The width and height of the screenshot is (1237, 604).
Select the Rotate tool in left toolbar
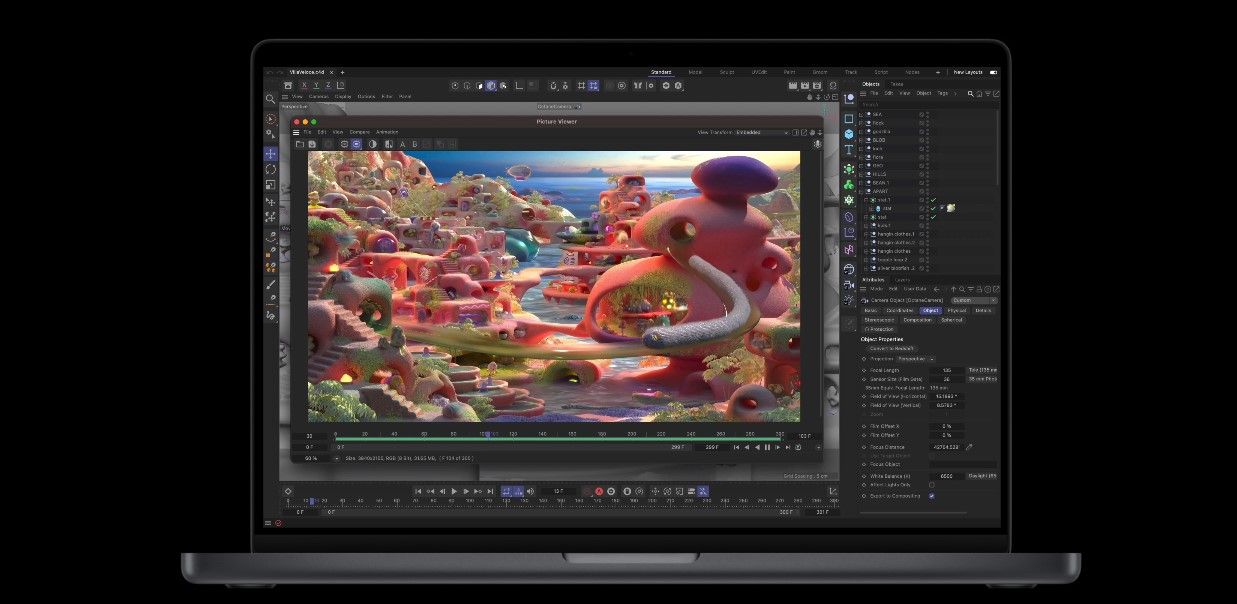[271, 169]
